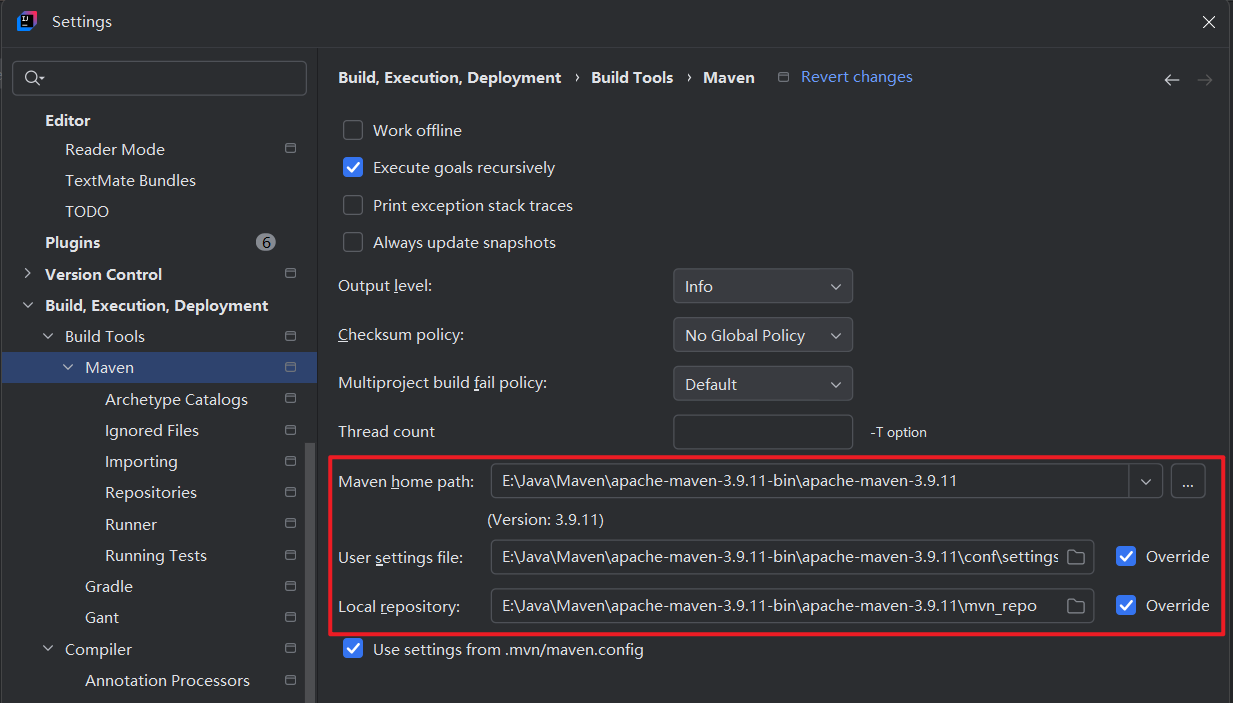The width and height of the screenshot is (1233, 703).
Task: Open Reader Mode settings
Action: tap(115, 149)
